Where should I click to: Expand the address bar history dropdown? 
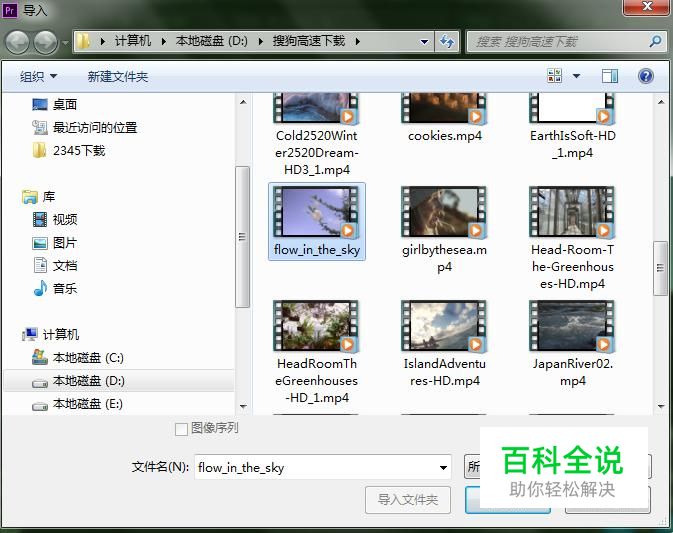[x=424, y=42]
